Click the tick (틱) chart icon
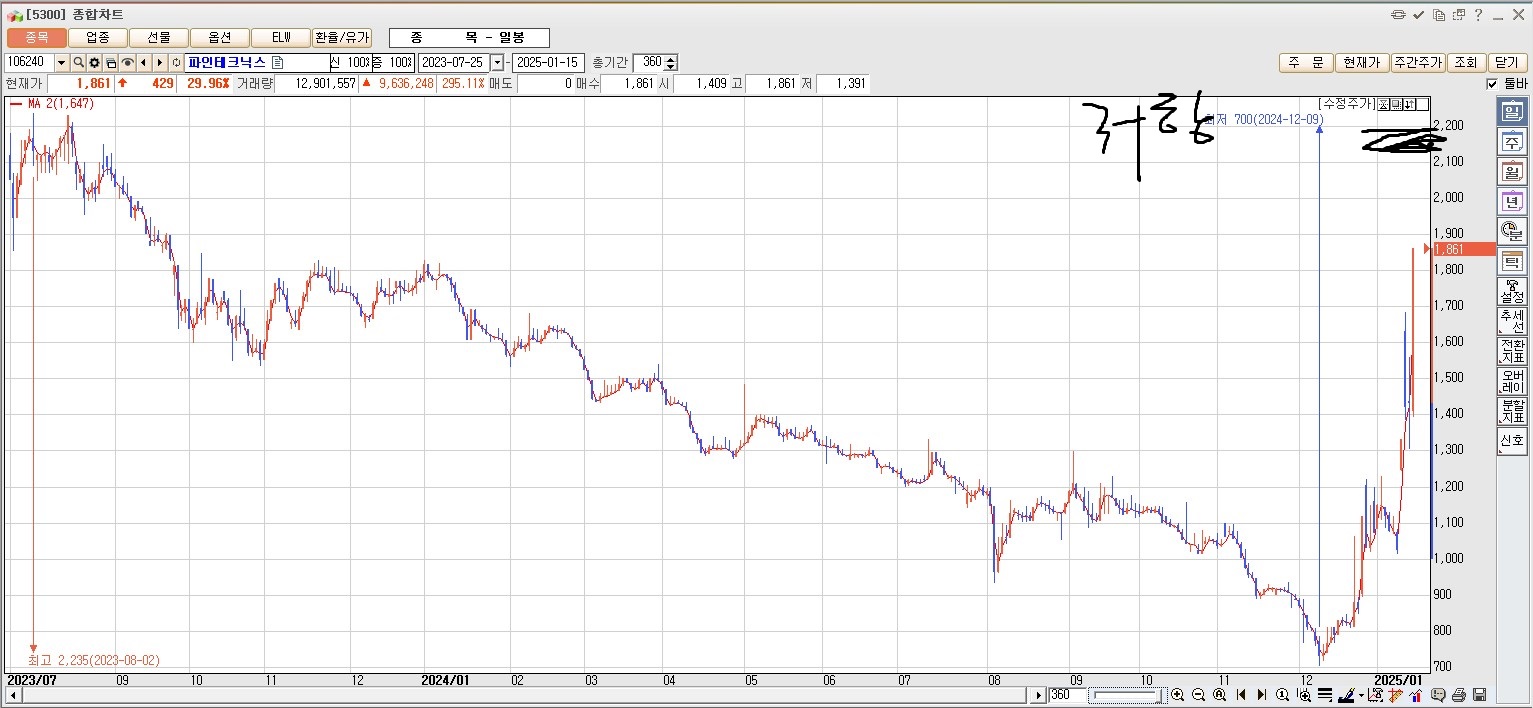 [1511, 262]
